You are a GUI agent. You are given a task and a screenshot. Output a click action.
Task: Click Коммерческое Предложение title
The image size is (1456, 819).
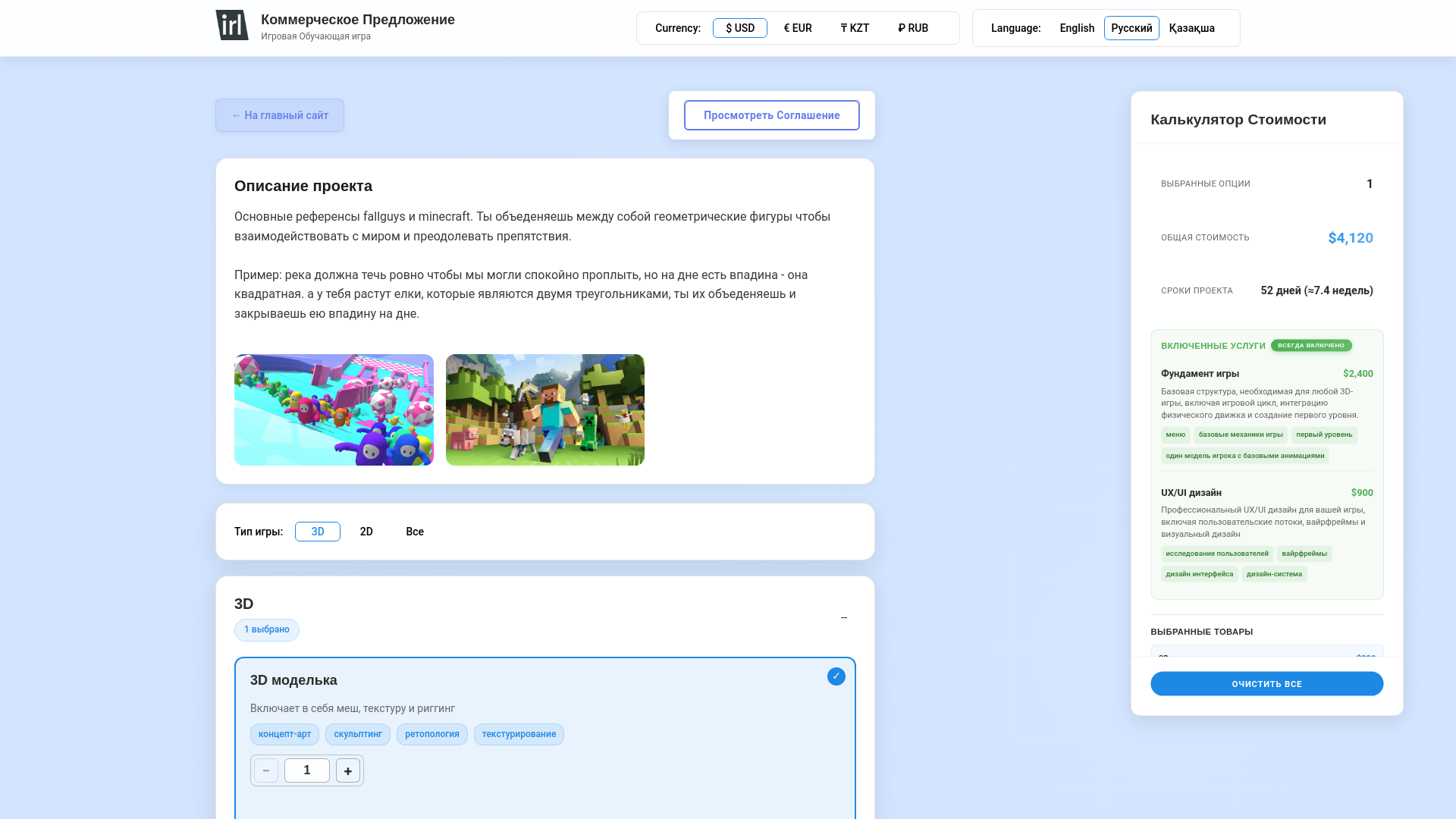(x=358, y=20)
